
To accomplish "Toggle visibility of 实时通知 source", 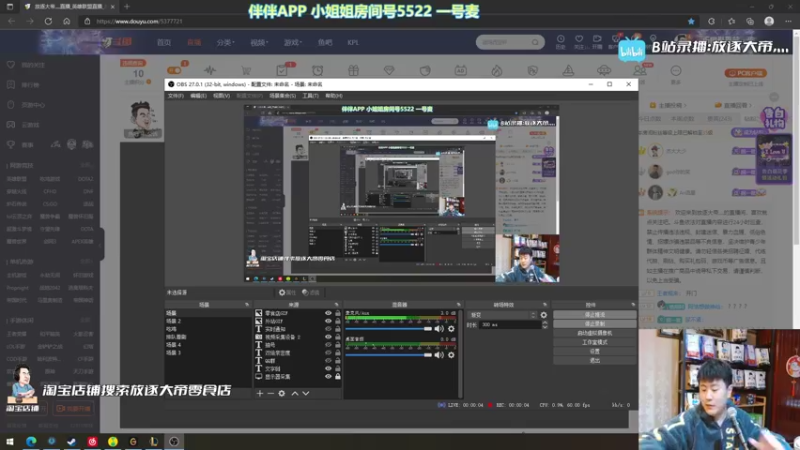I will coord(328,329).
